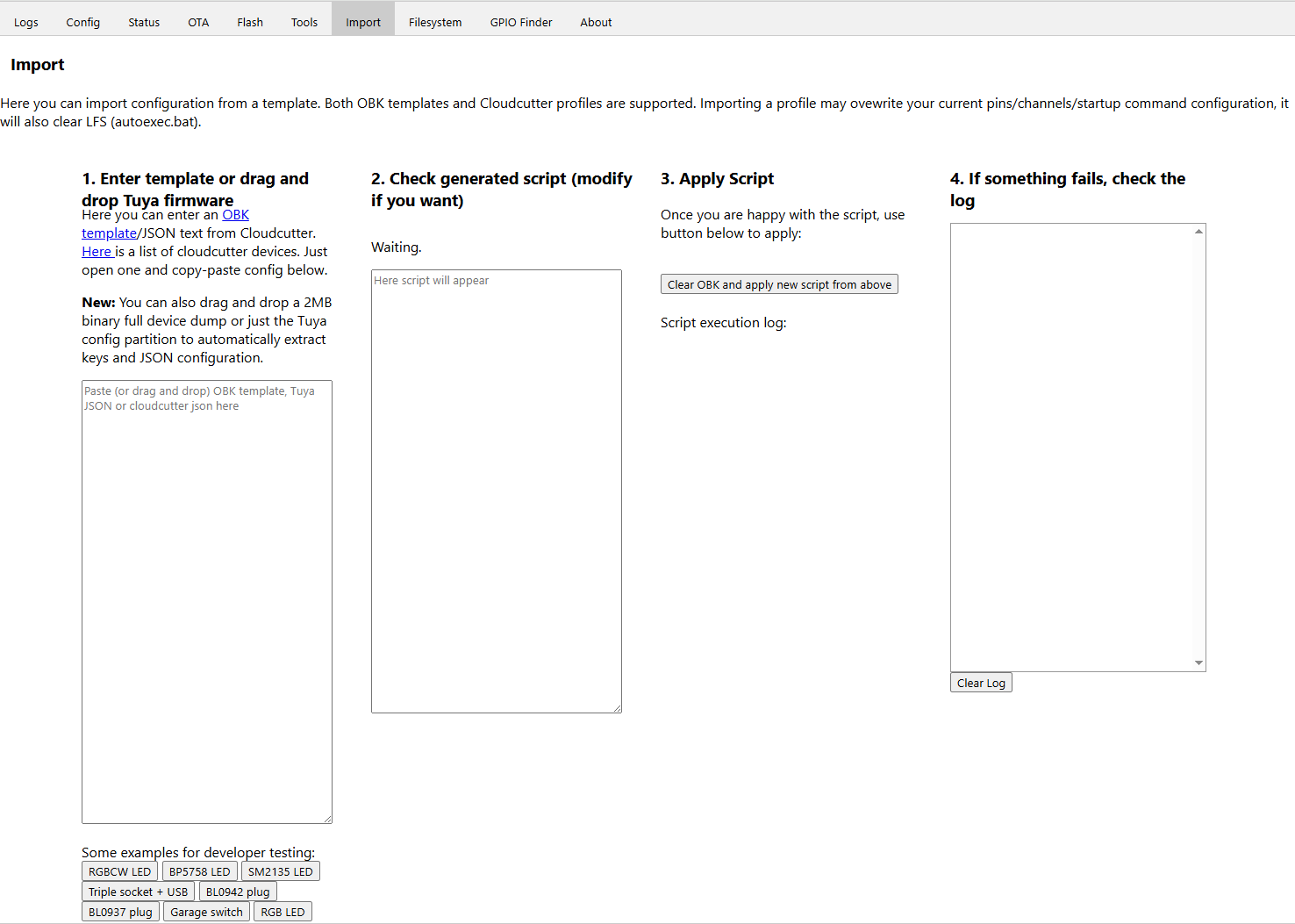Click 'Some examples for developer testing:' text
1295x924 pixels.
(x=198, y=852)
